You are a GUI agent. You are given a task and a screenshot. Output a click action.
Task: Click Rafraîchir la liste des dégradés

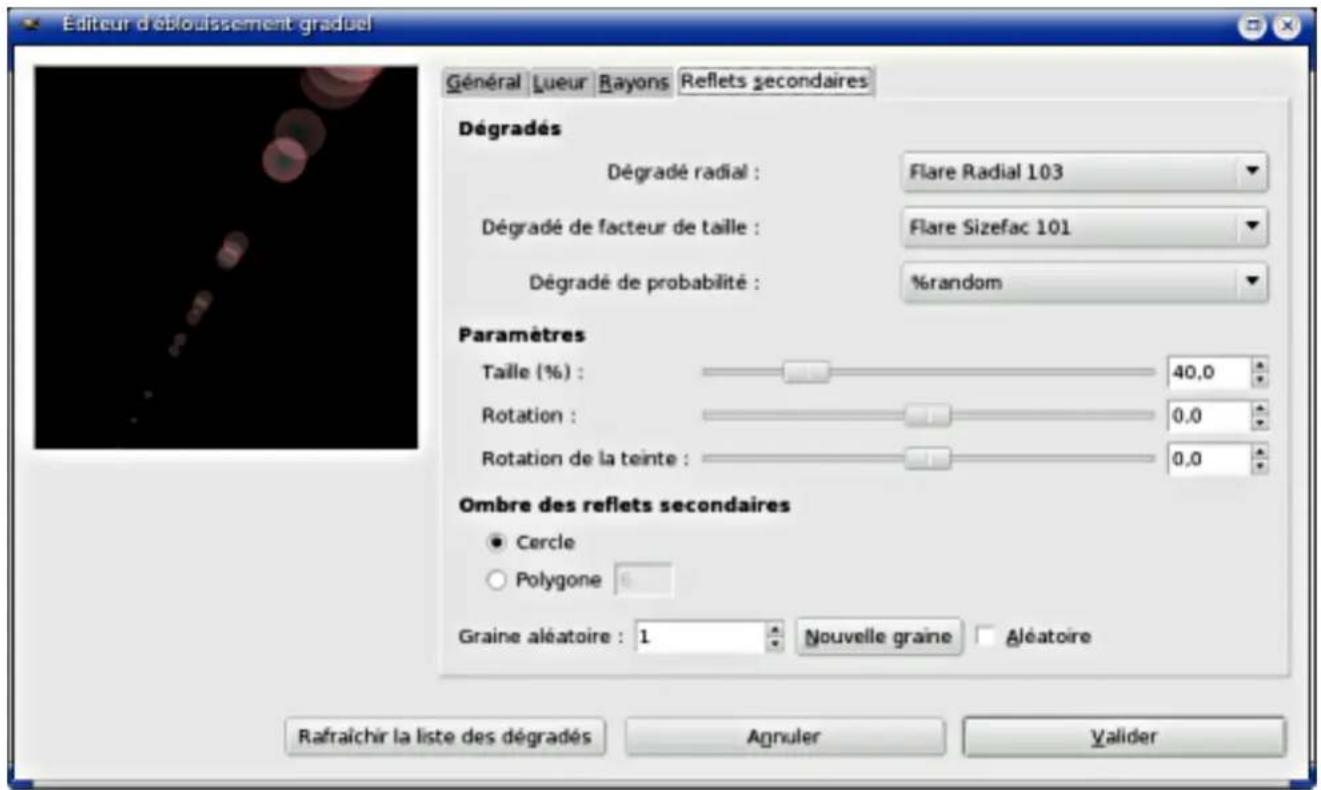coord(445,735)
